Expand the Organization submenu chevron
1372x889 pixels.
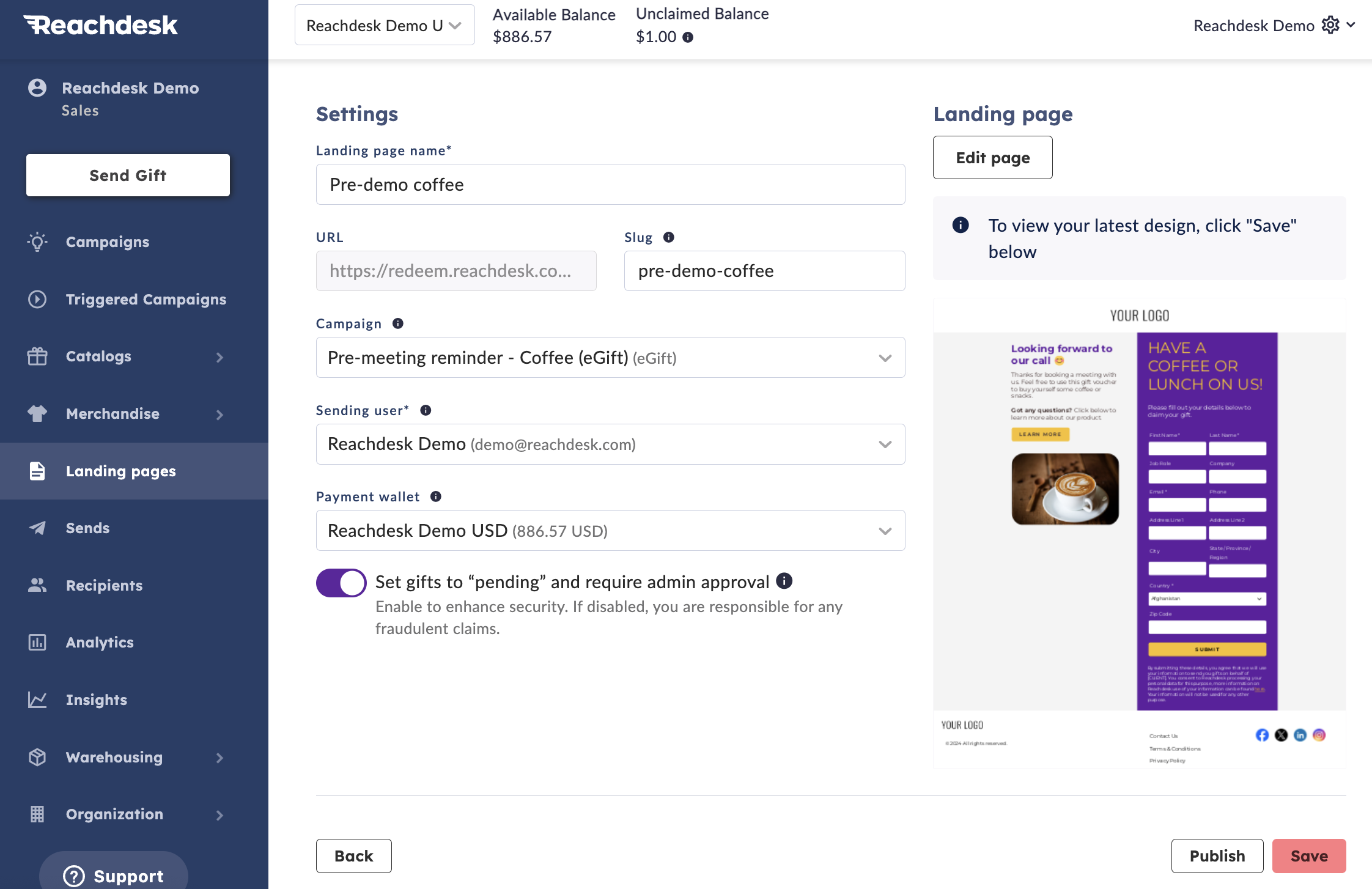pyautogui.click(x=220, y=815)
